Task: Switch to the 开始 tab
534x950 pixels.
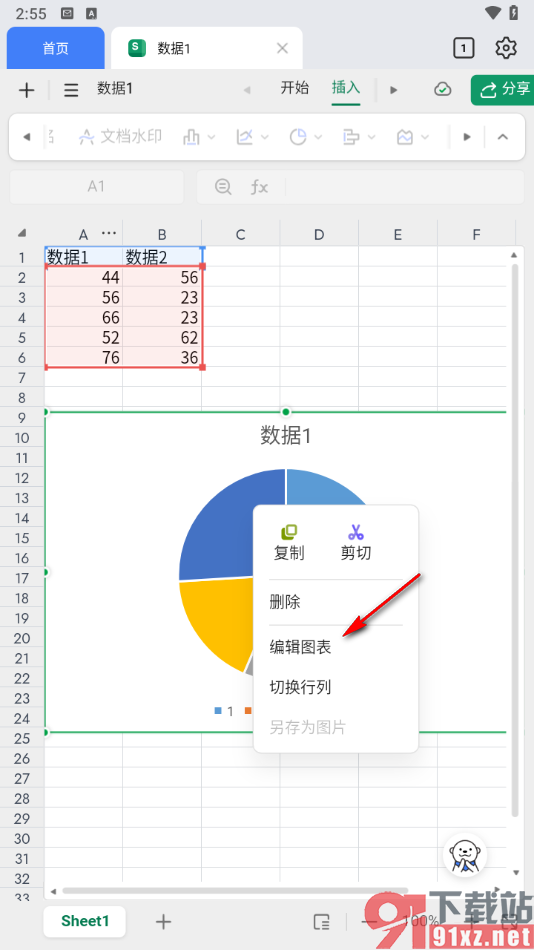Action: pyautogui.click(x=295, y=88)
